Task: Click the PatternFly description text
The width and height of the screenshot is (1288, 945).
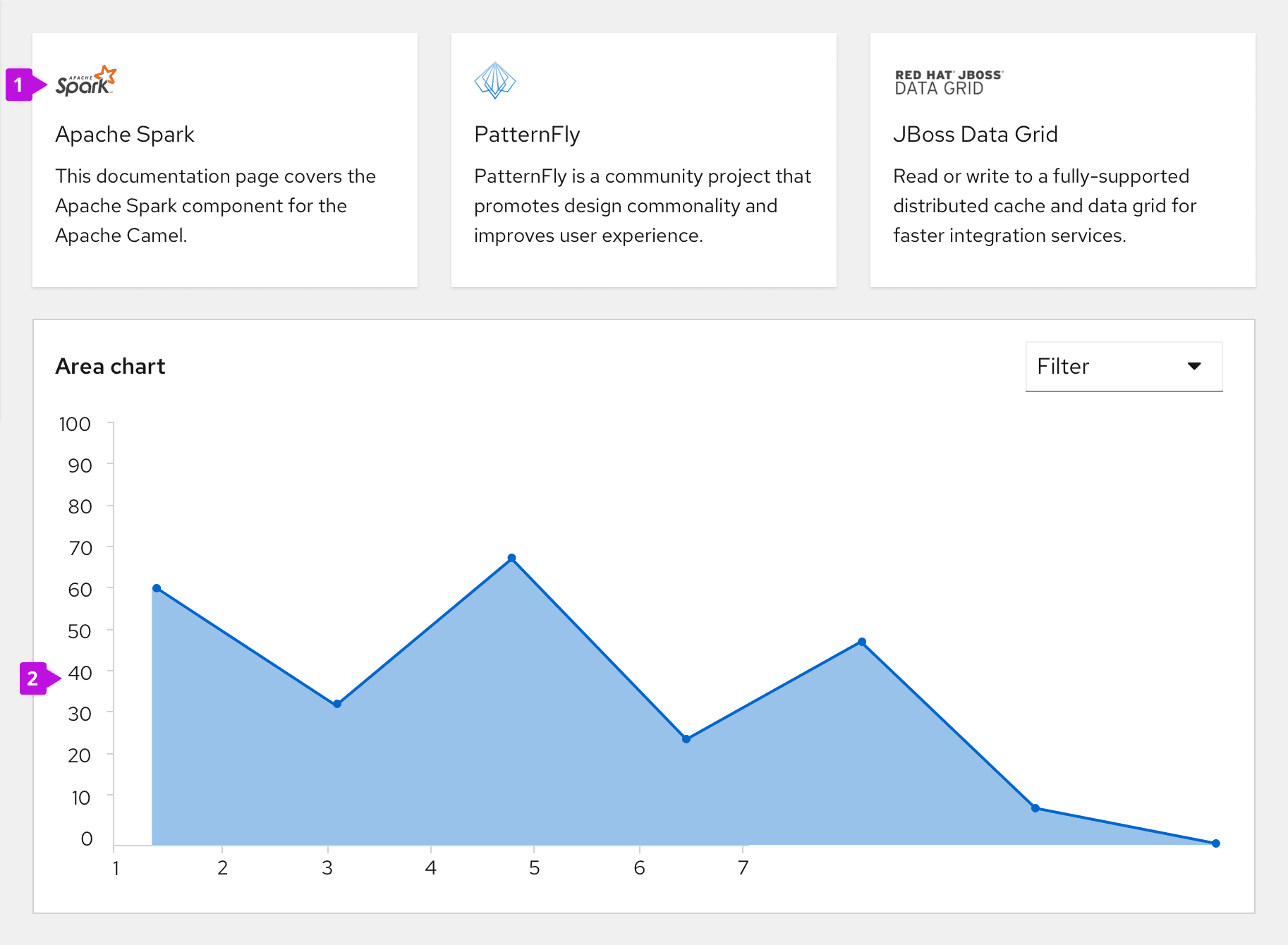Action: (642, 205)
